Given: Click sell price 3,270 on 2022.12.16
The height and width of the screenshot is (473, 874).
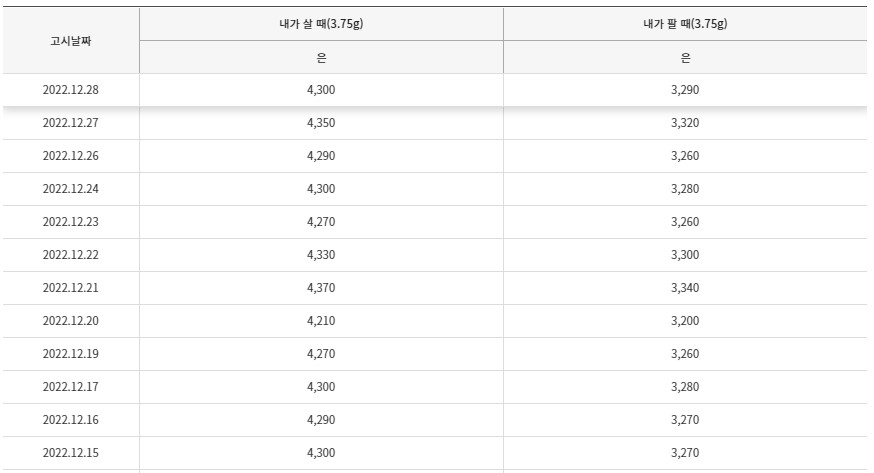Looking at the screenshot, I should tap(685, 420).
